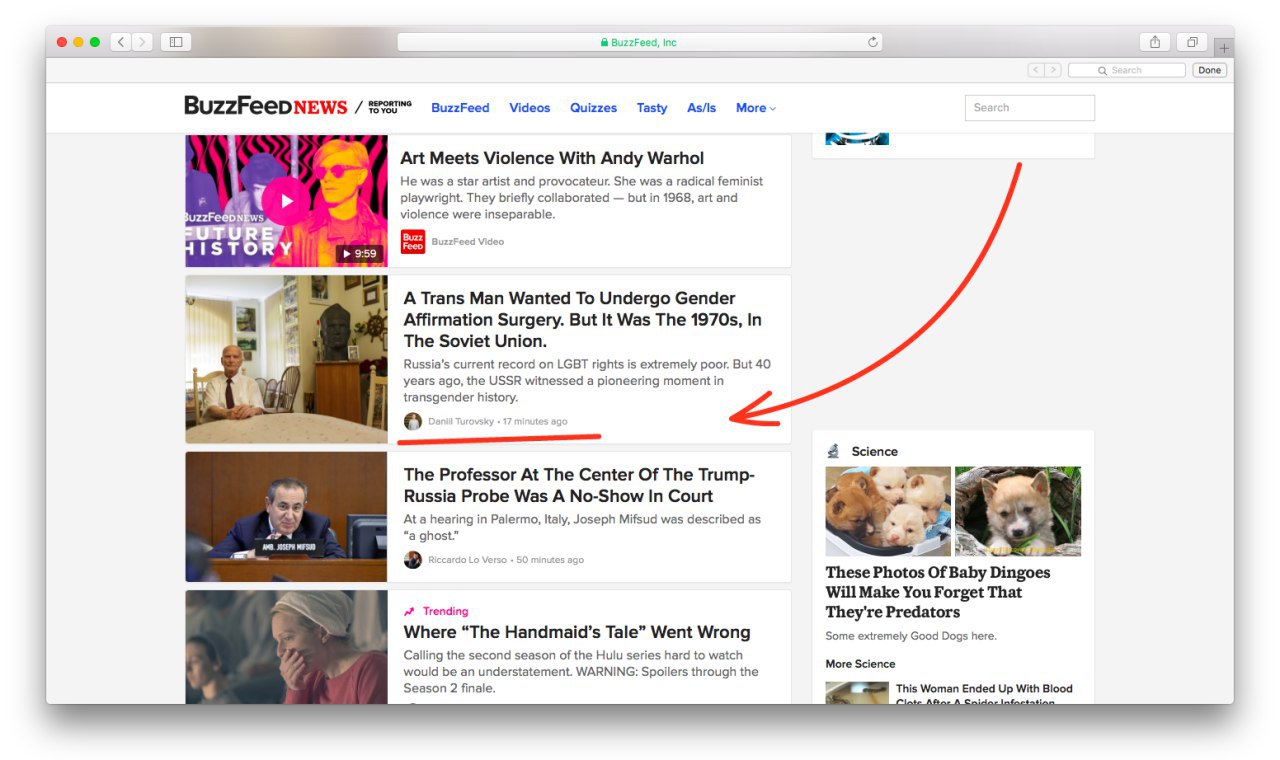
Task: Open the Videos nav link
Action: (x=529, y=108)
